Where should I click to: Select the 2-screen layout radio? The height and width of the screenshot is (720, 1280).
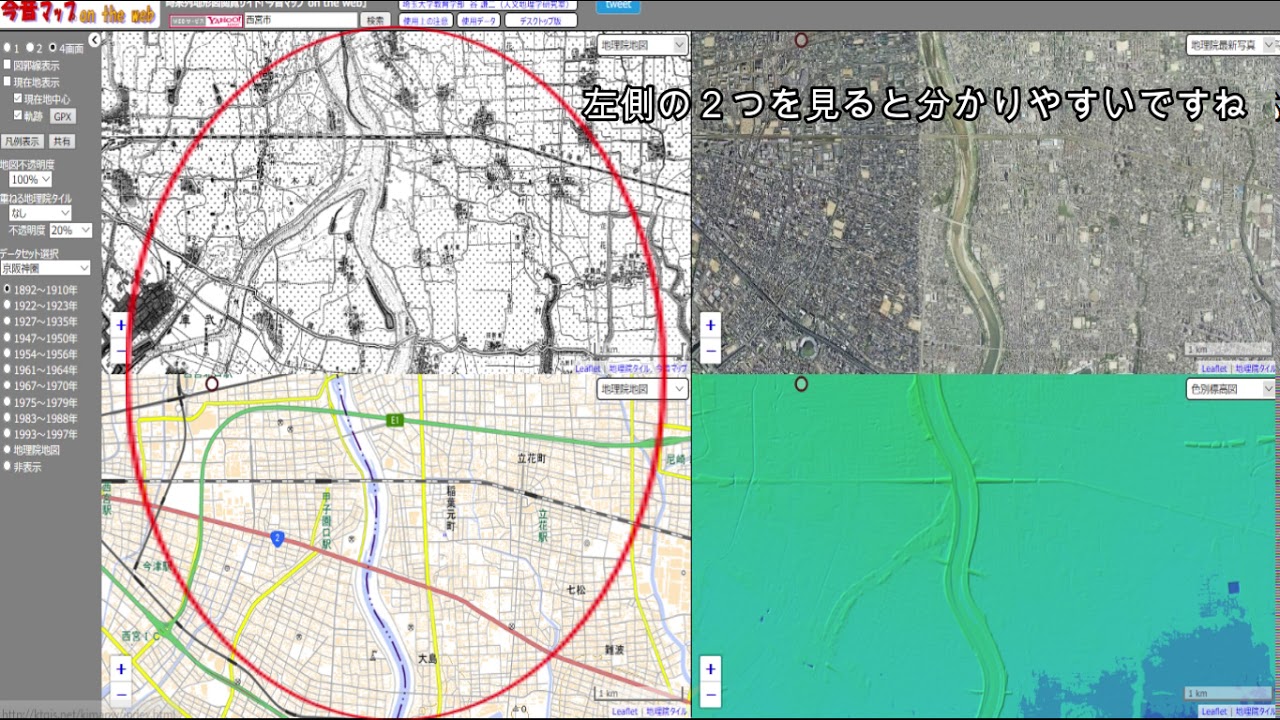pos(30,48)
